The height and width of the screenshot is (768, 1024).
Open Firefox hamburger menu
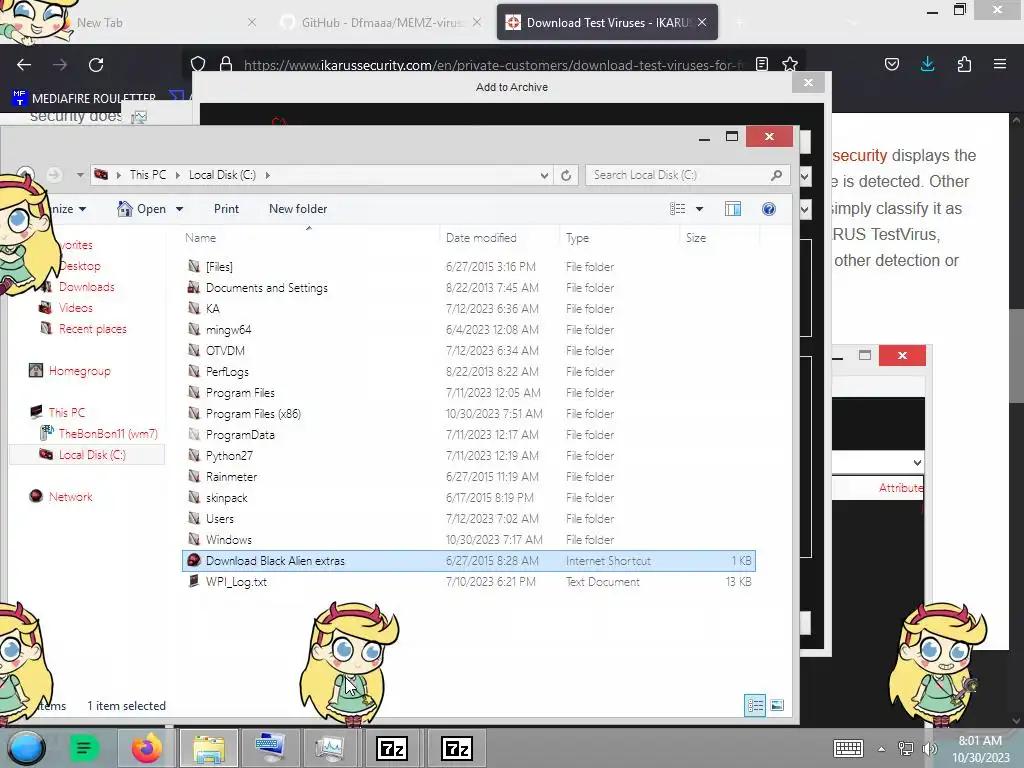[999, 64]
